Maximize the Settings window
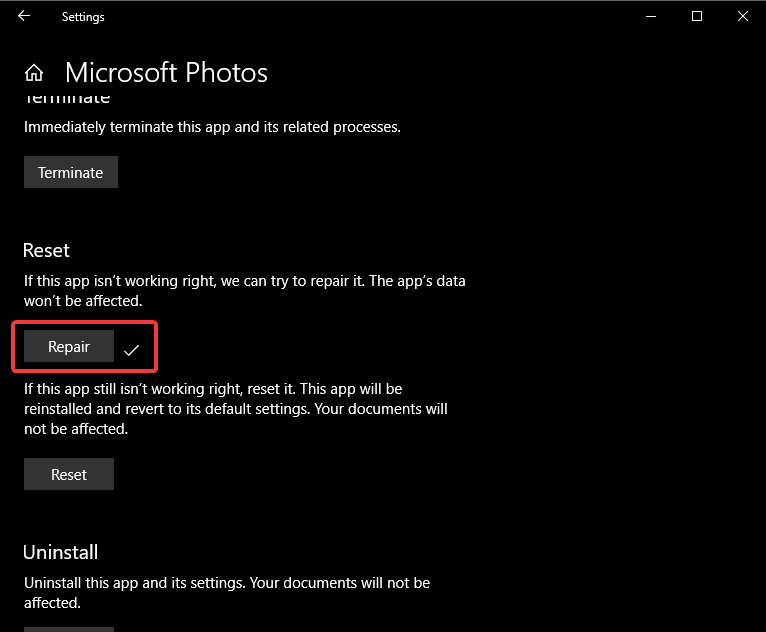 tap(697, 16)
